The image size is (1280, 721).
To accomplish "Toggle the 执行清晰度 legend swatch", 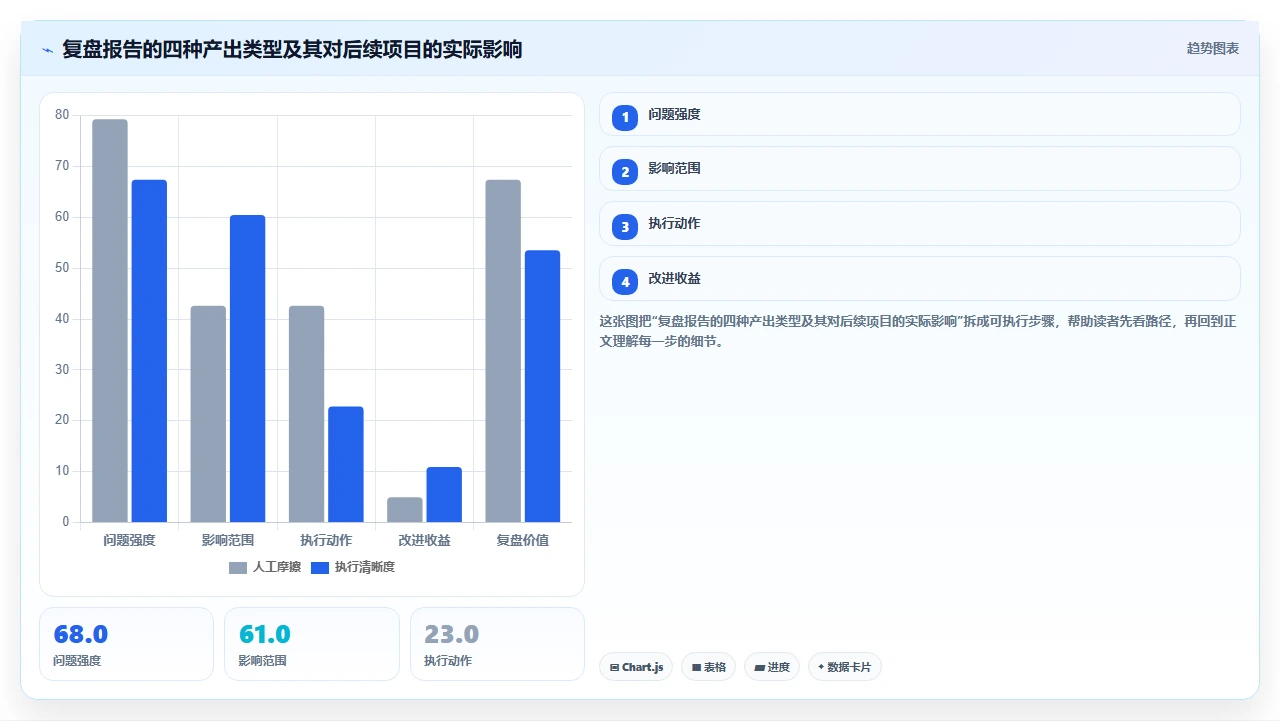I will (320, 568).
